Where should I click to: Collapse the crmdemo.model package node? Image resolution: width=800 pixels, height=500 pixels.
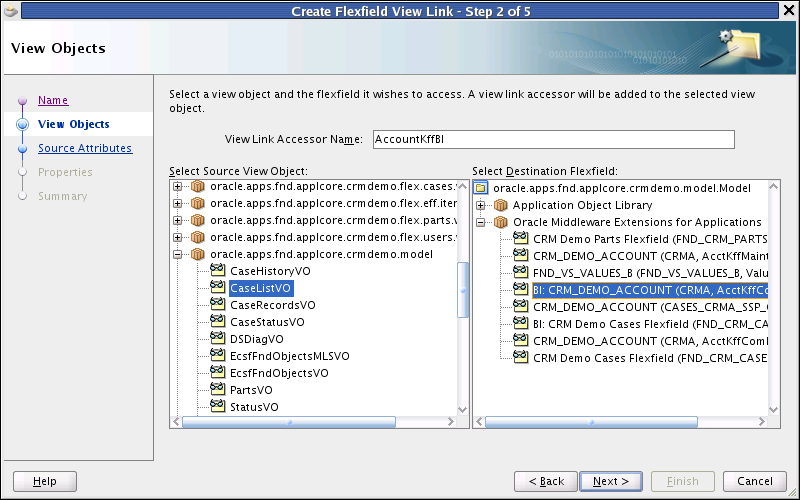click(177, 254)
